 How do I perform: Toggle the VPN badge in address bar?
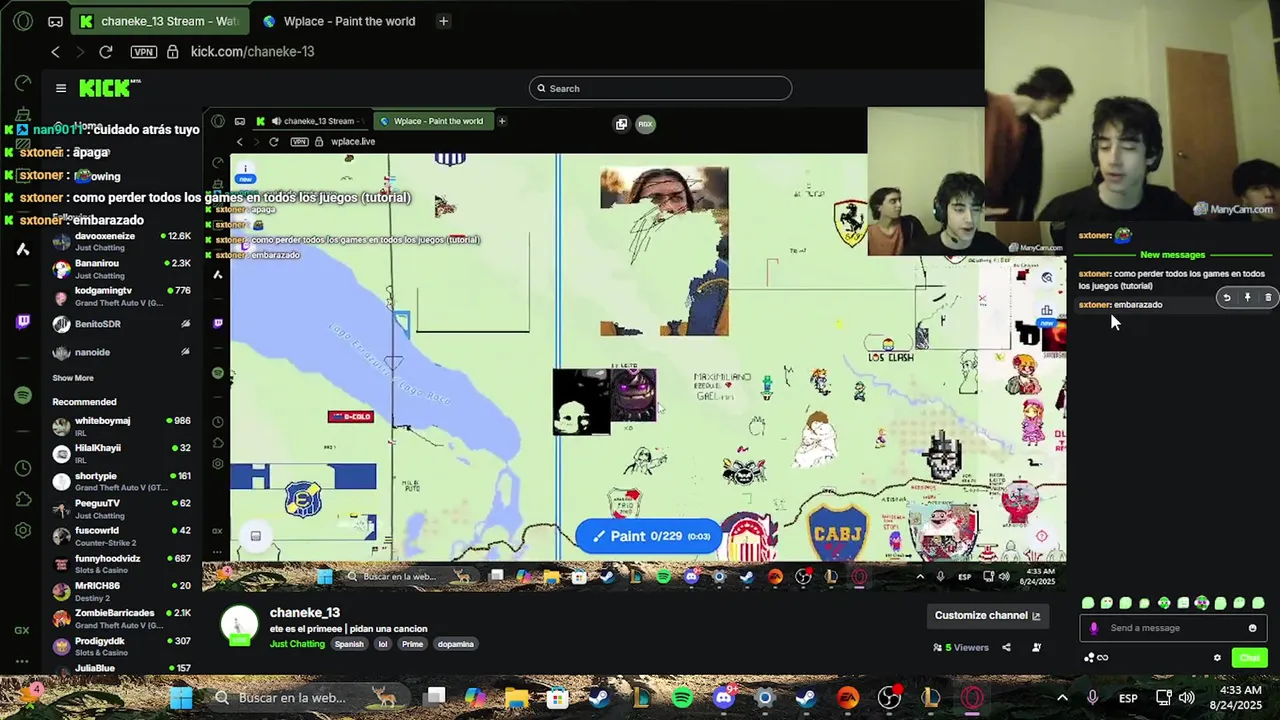(x=144, y=52)
